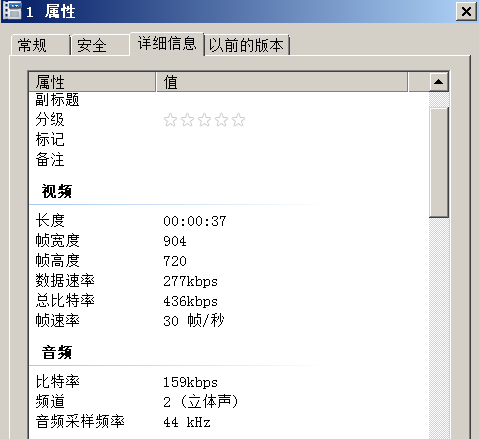The height and width of the screenshot is (439, 479).
Task: Select the 总比特率 property label
Action: (x=65, y=300)
